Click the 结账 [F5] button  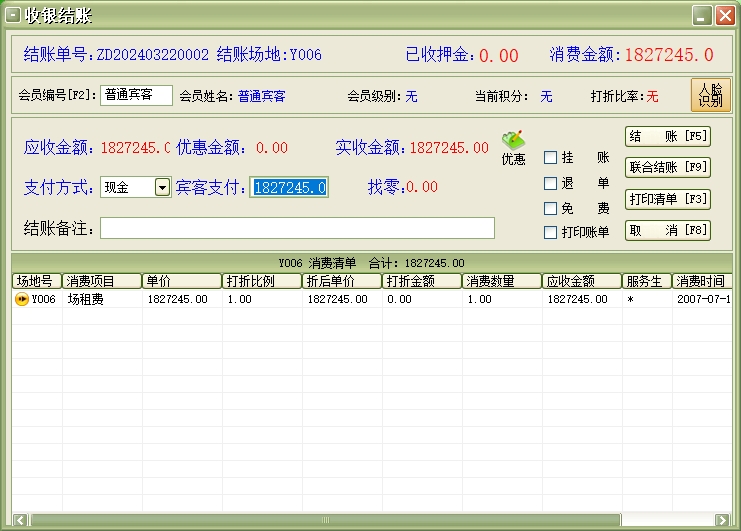click(667, 136)
